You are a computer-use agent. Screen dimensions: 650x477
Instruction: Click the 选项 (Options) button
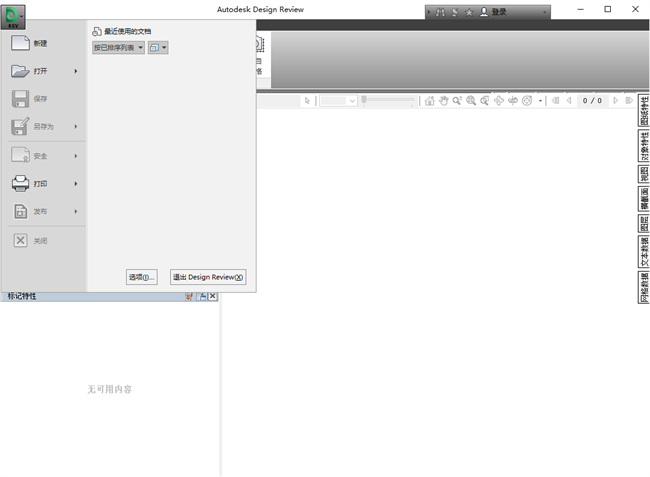point(142,277)
